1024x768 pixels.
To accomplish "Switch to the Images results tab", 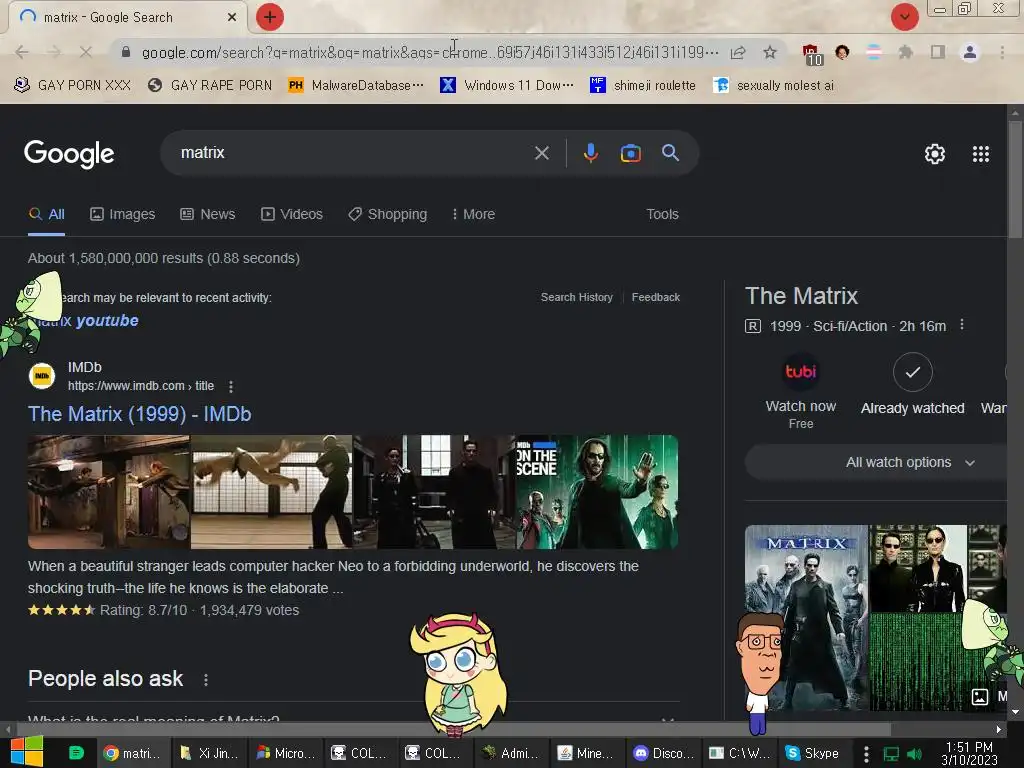I will point(123,214).
